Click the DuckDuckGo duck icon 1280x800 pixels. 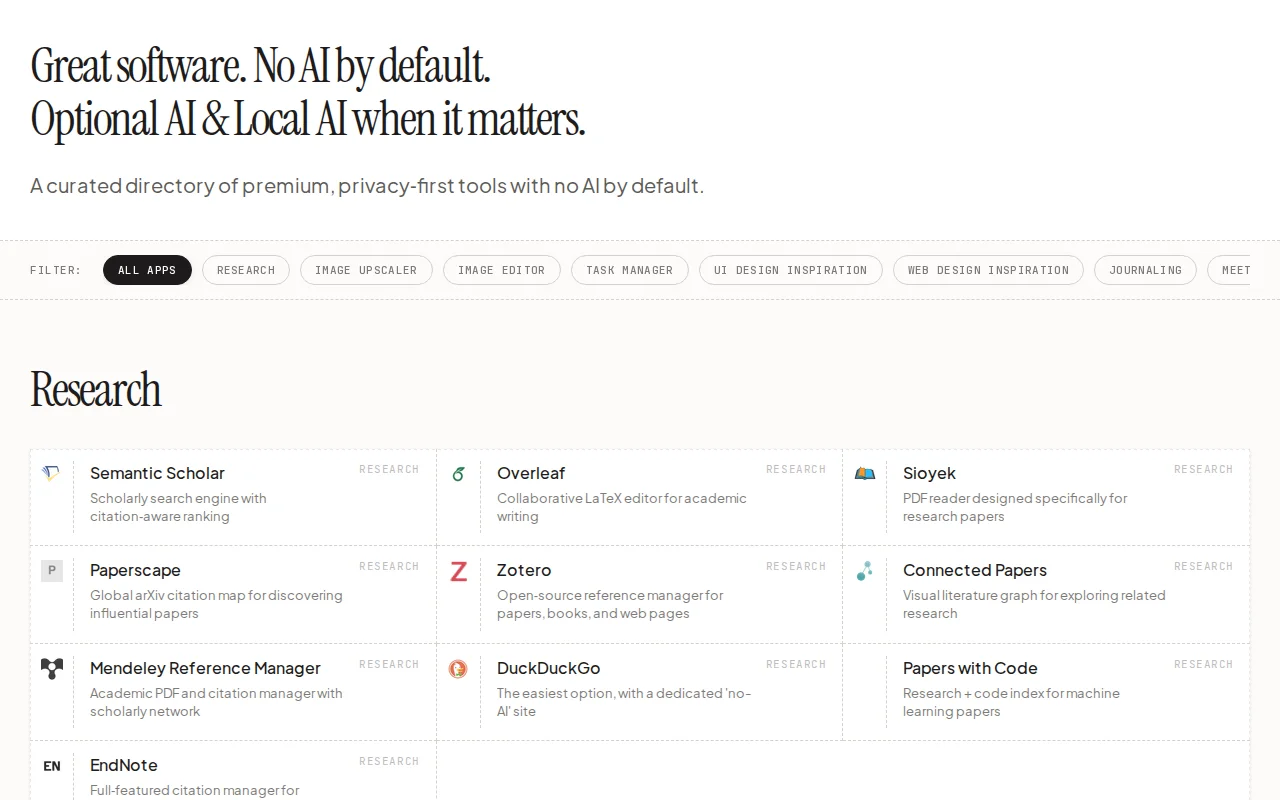[458, 668]
